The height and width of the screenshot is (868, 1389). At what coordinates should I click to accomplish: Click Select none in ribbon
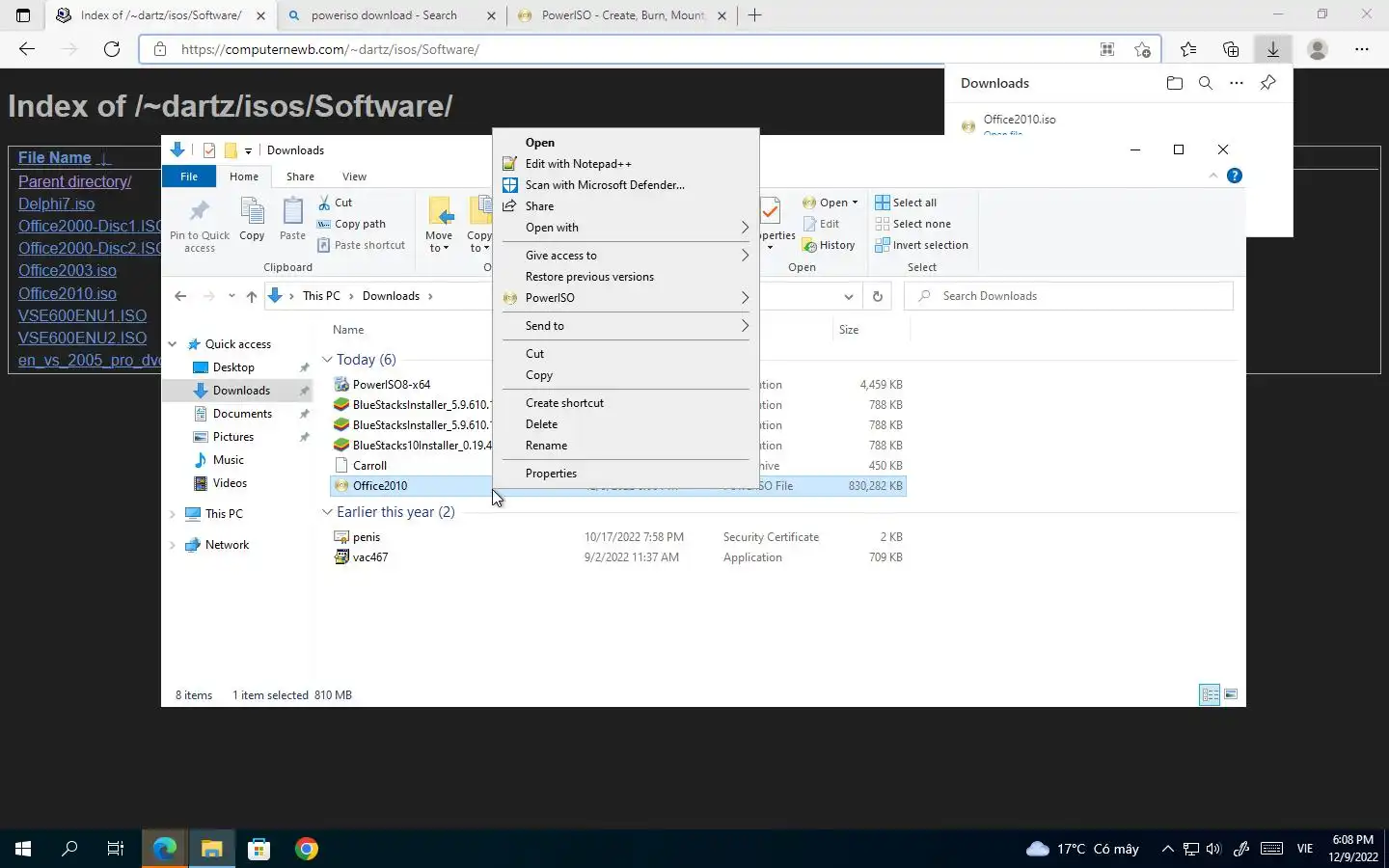[x=912, y=224]
